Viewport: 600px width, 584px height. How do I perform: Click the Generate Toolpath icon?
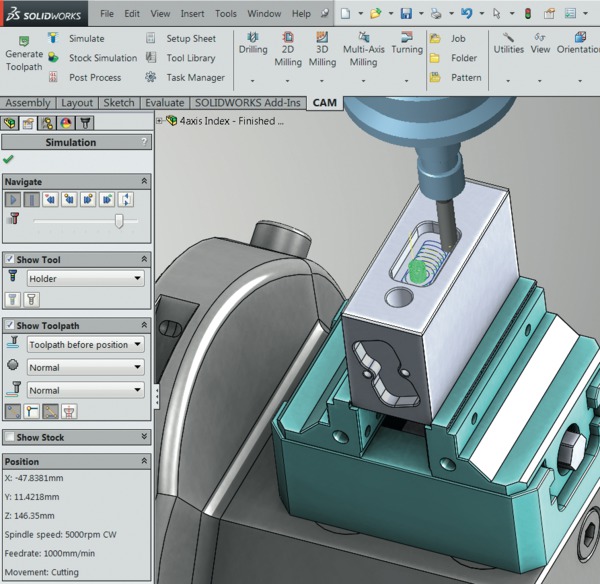(x=23, y=39)
